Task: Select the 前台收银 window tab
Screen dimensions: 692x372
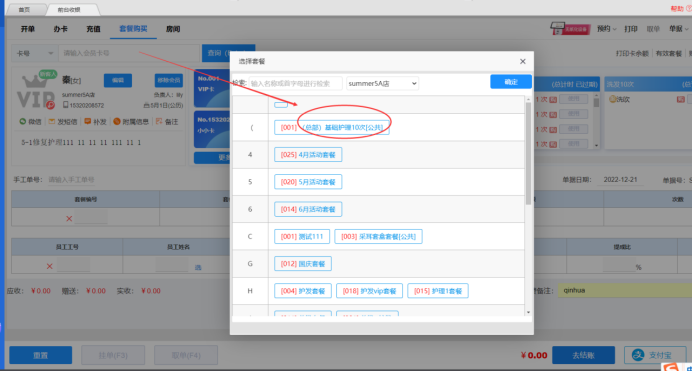Action: click(x=69, y=10)
